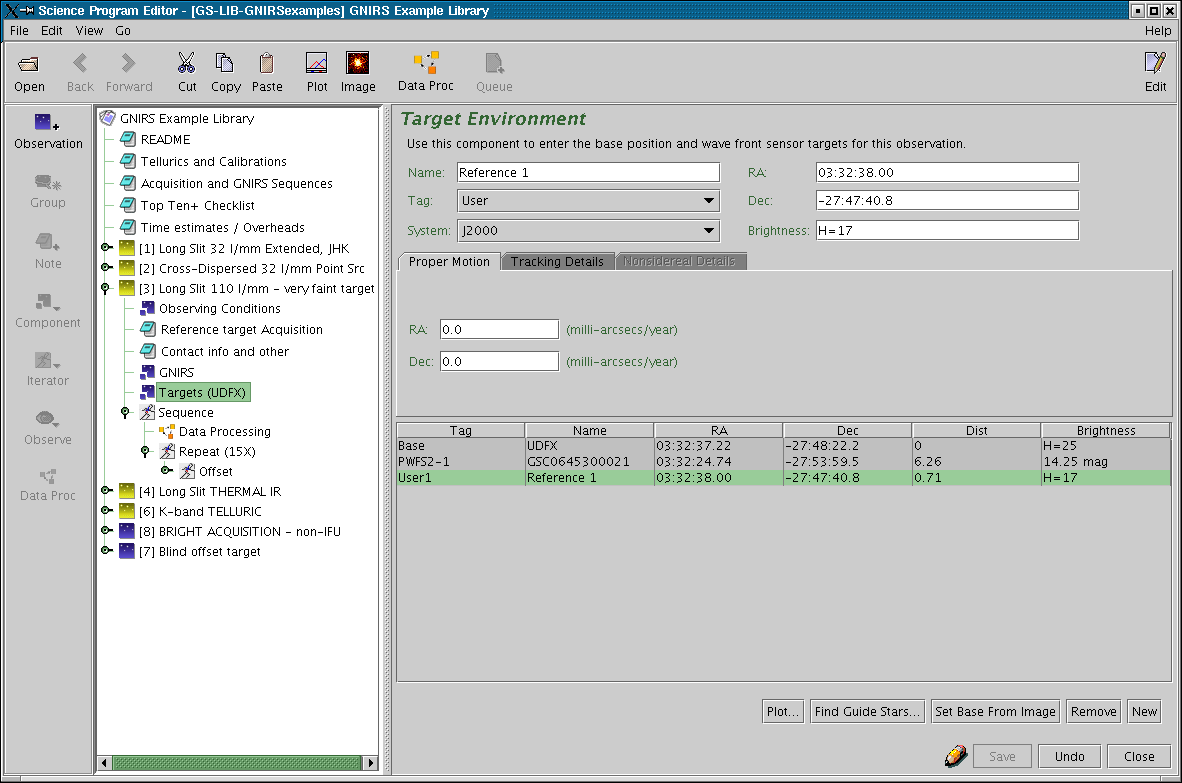
Task: Click the pencil icon beside Save
Action: pos(956,756)
